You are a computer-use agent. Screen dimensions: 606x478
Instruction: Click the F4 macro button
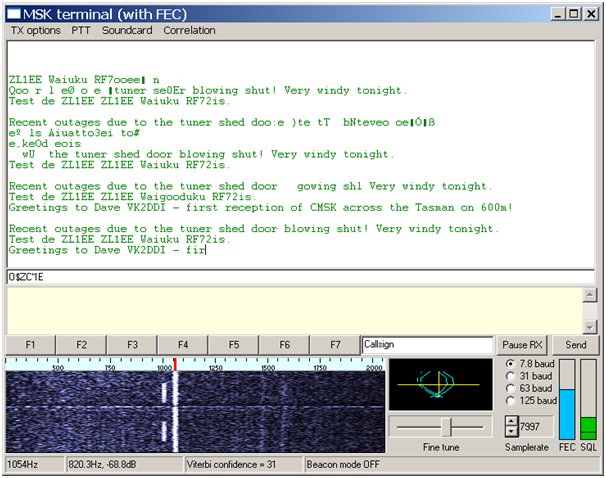click(x=183, y=345)
